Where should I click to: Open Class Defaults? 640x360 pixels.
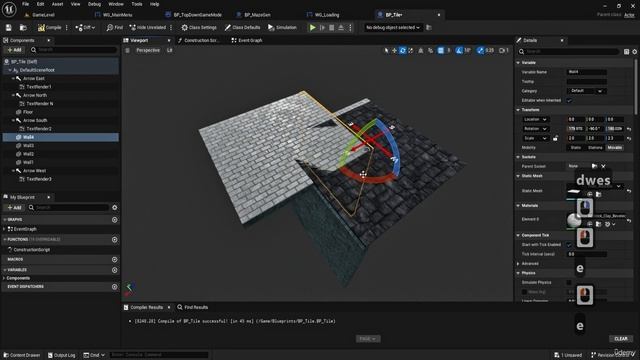click(242, 27)
